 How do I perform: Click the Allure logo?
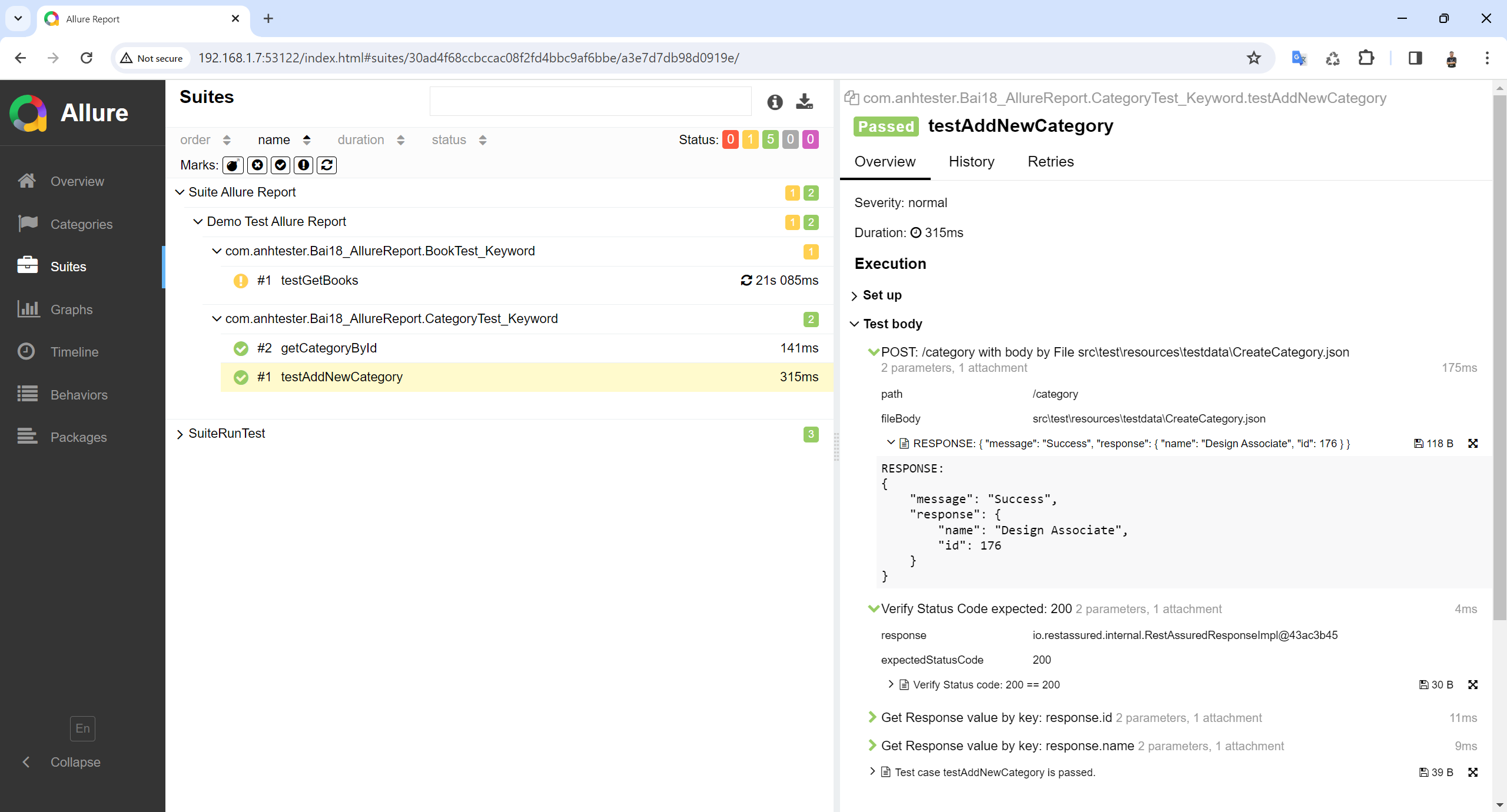pyautogui.click(x=69, y=113)
